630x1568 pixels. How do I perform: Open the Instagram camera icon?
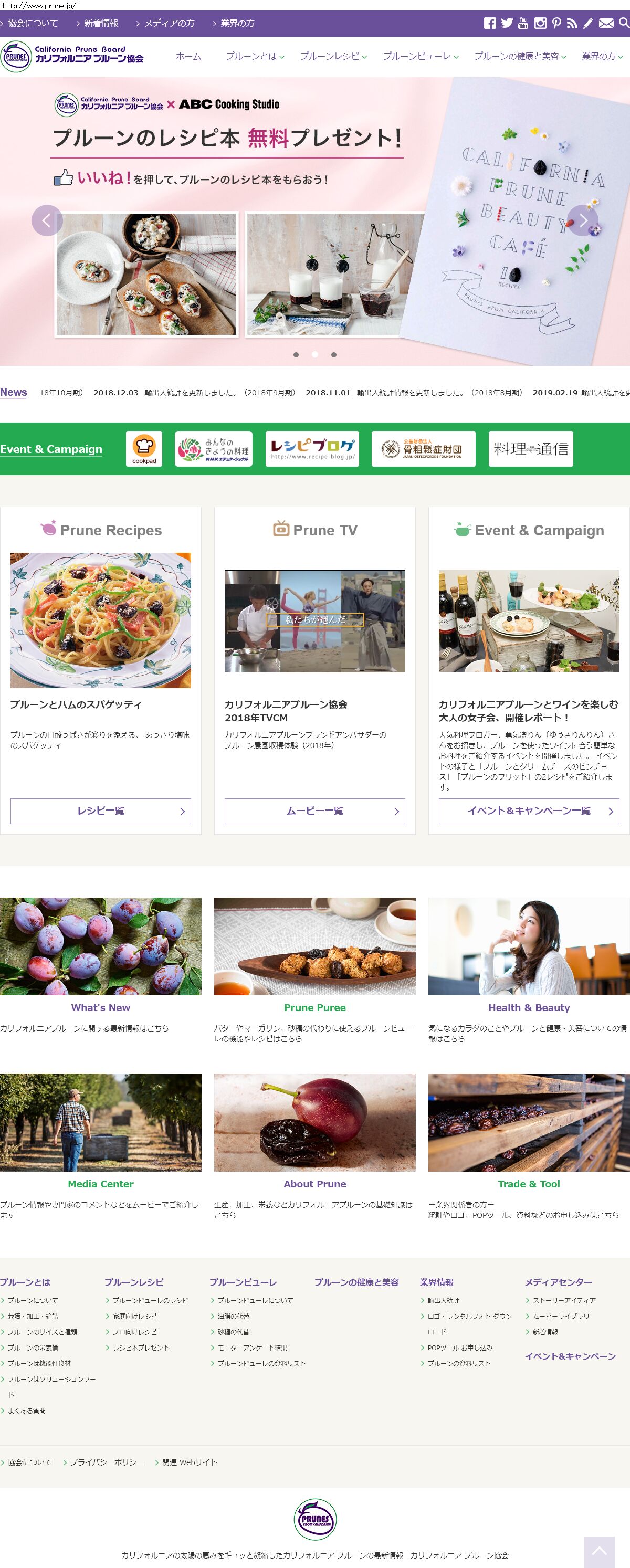[540, 23]
